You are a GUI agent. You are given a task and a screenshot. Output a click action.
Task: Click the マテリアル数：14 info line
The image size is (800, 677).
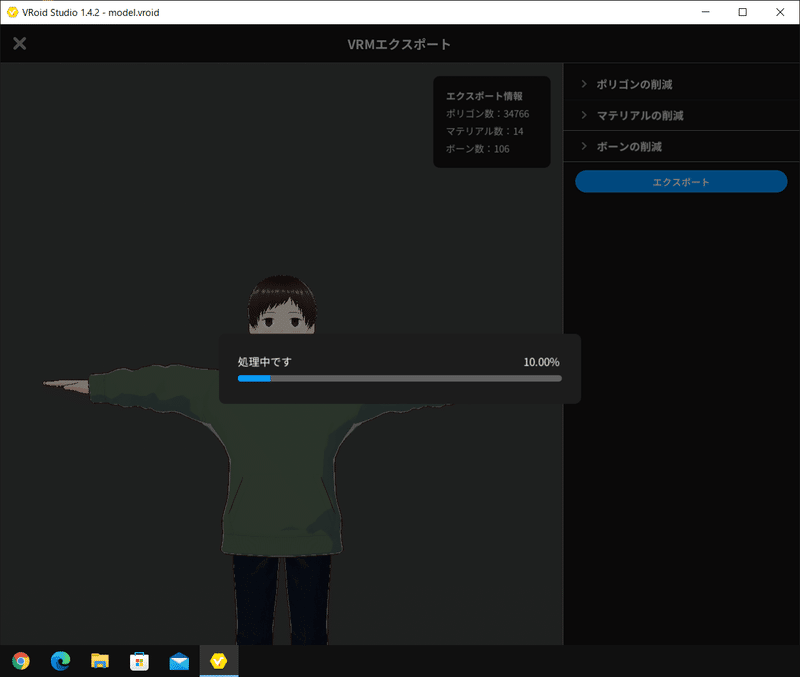[484, 131]
